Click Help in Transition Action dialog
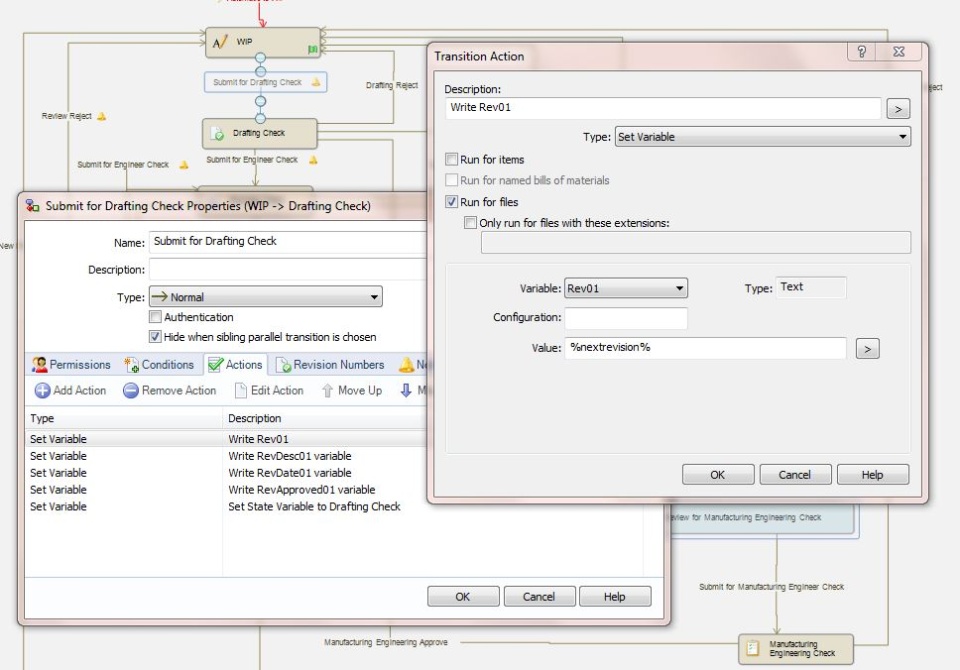 click(873, 475)
